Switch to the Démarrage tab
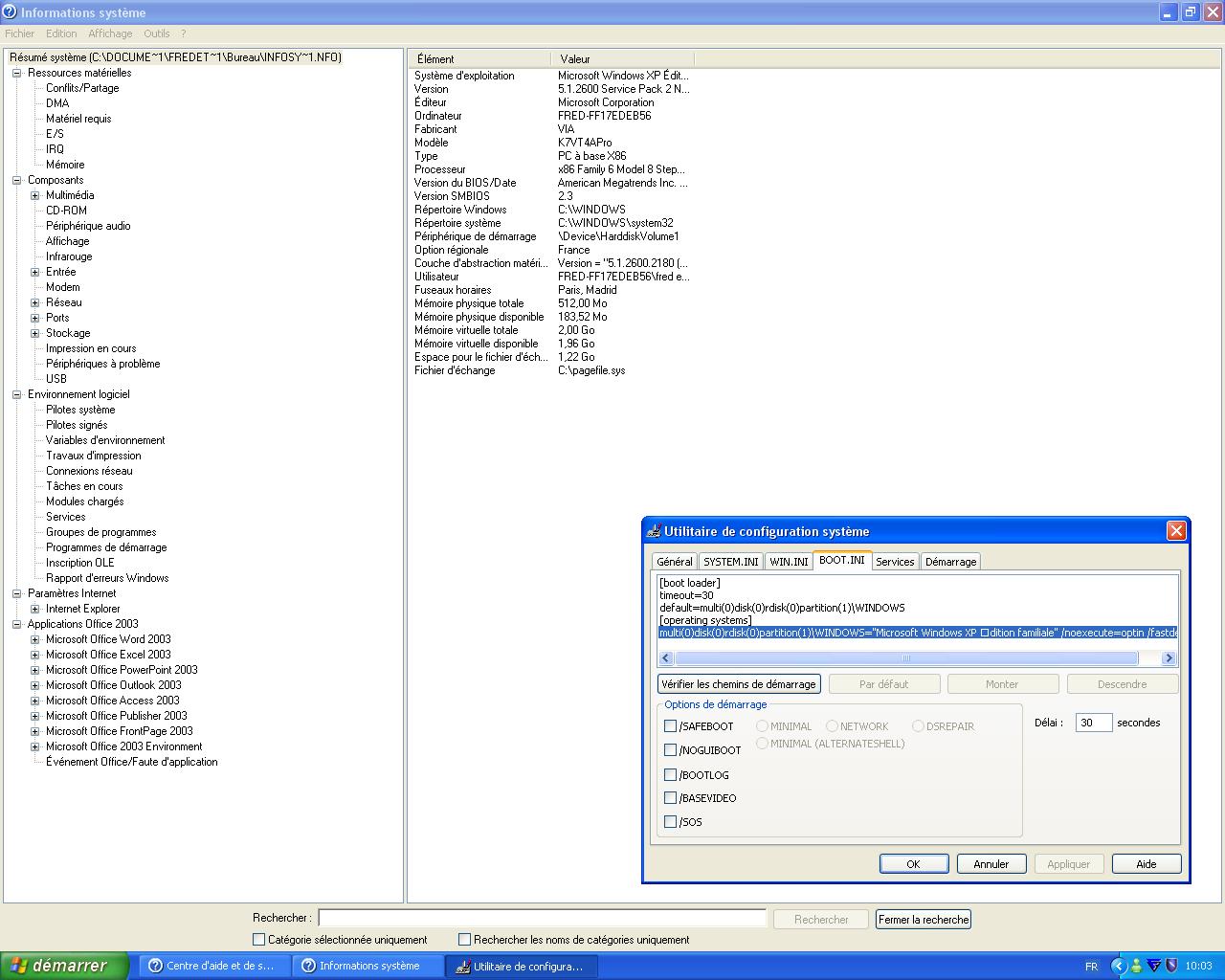Image resolution: width=1225 pixels, height=980 pixels. click(x=950, y=562)
